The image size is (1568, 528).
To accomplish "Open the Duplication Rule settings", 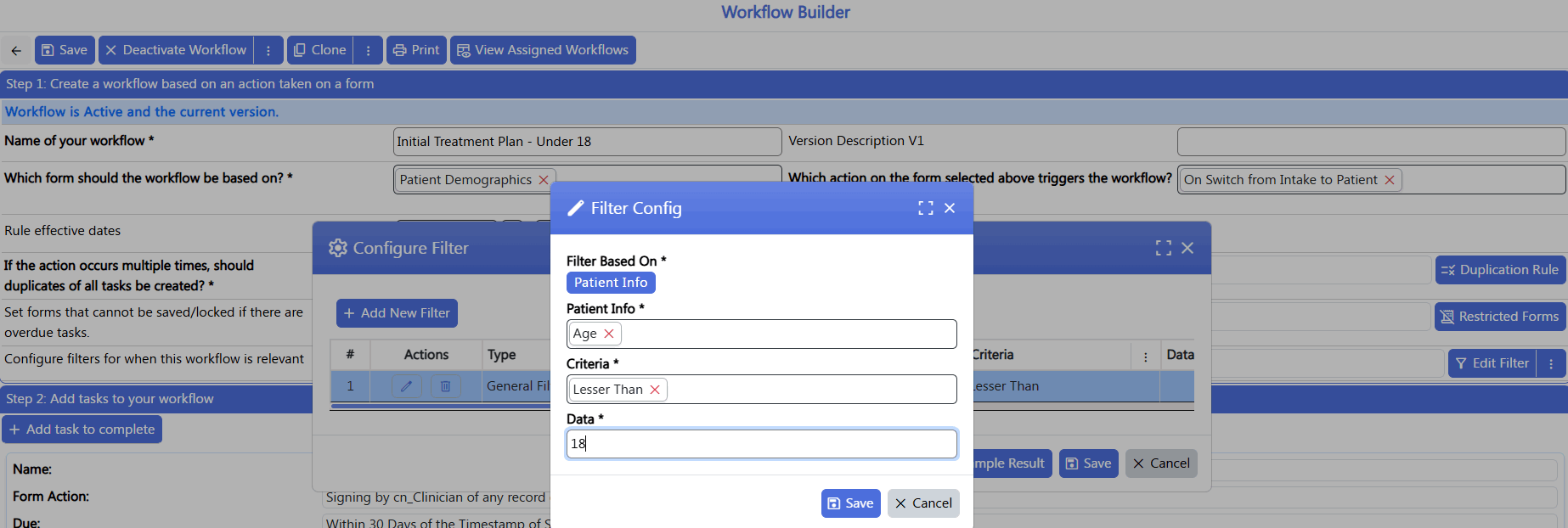I will (x=1500, y=270).
